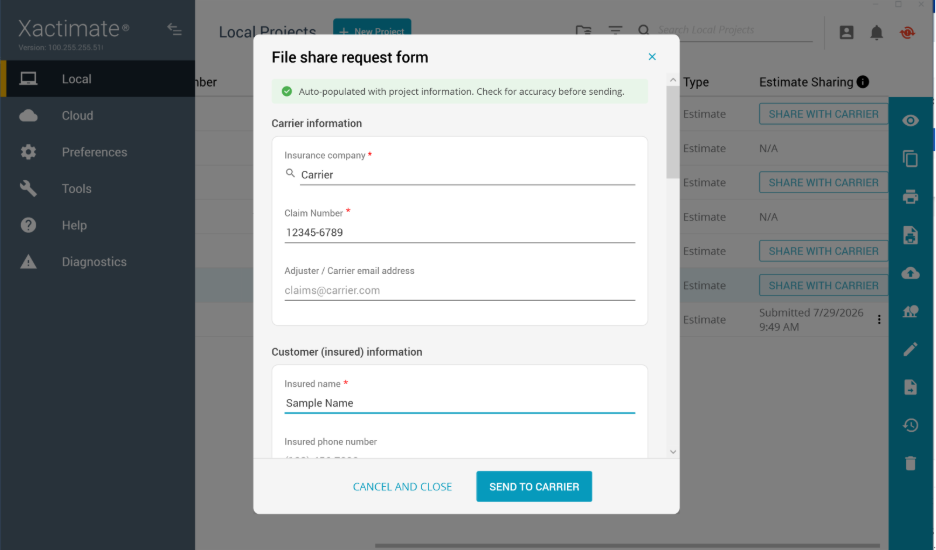The image size is (936, 550).
Task: Click the scroll-down arrow in the form
Action: click(x=673, y=452)
